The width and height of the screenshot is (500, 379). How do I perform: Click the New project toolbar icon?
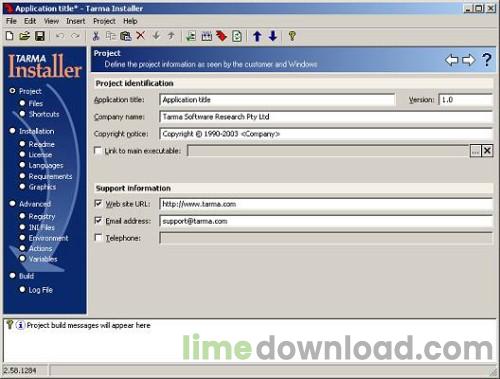coord(10,36)
